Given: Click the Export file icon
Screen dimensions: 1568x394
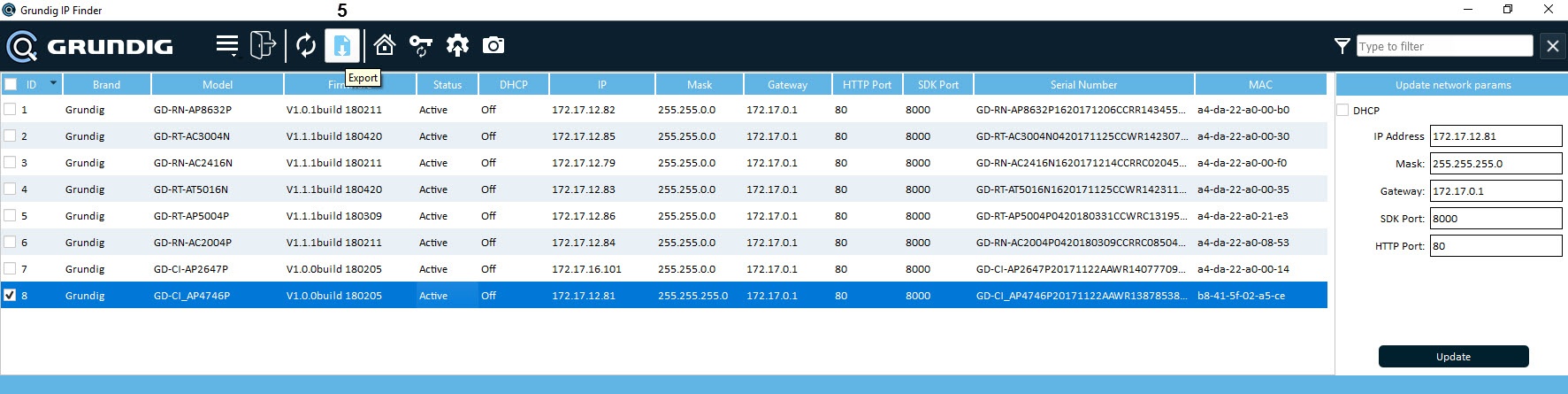Looking at the screenshot, I should [342, 45].
